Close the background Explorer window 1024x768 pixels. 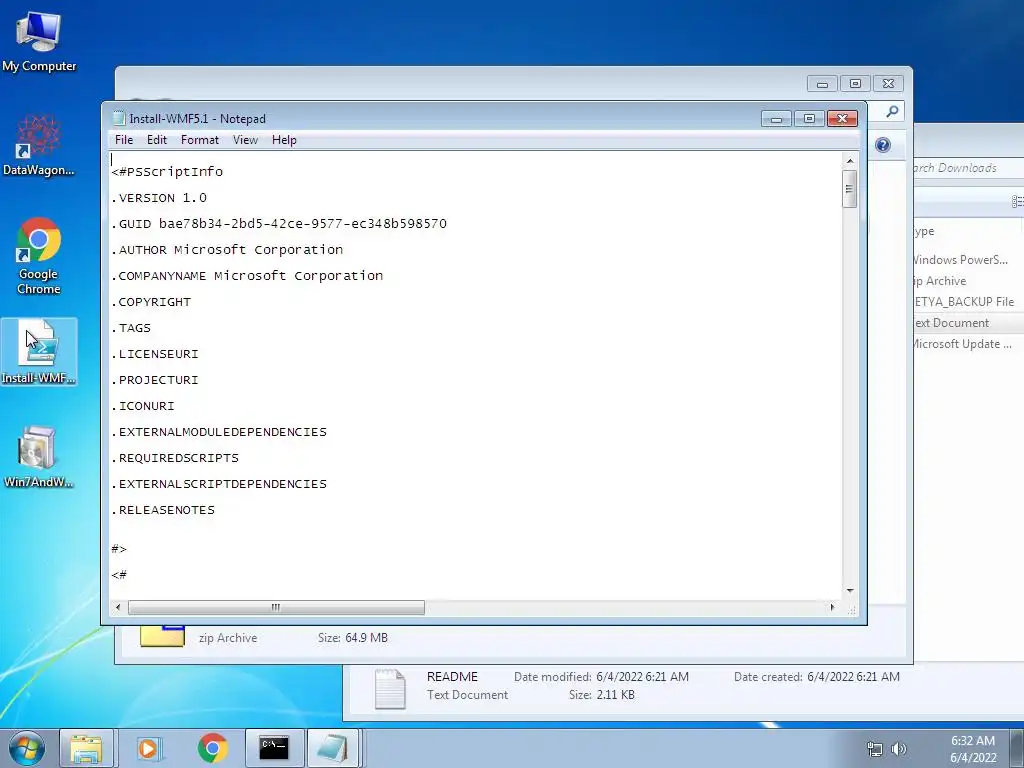[888, 84]
